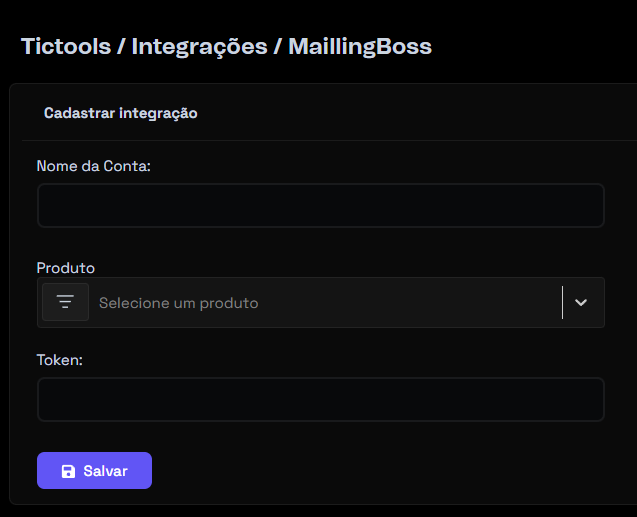Click the 'Produto' field label
The image size is (637, 517).
(65, 268)
